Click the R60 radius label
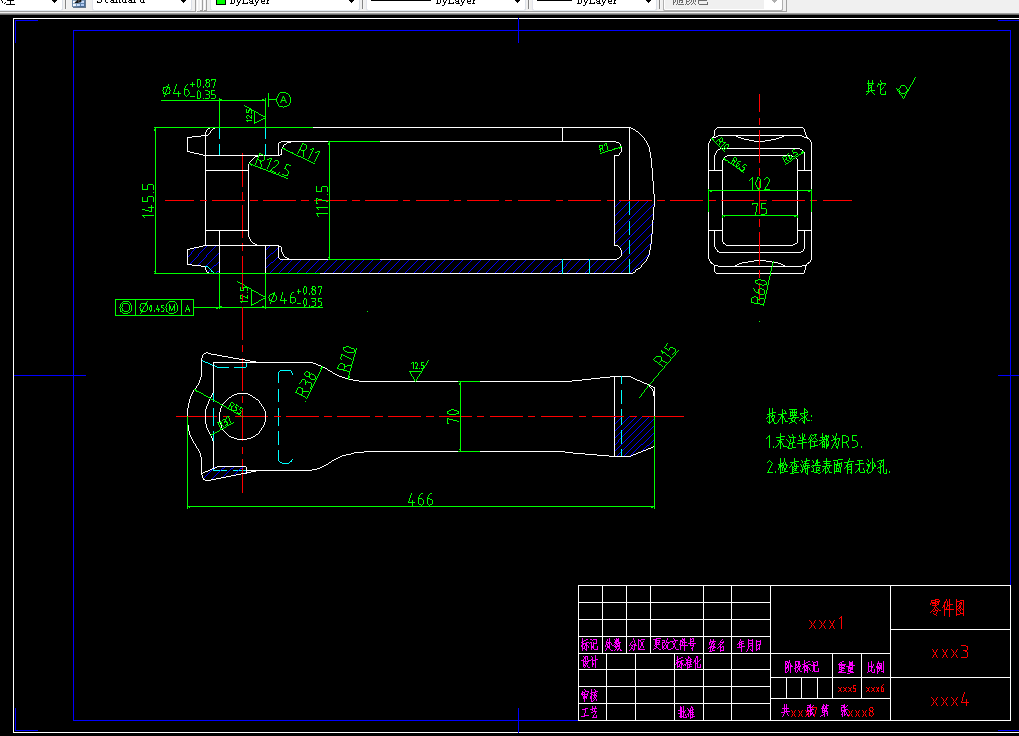The image size is (1019, 736). [759, 292]
